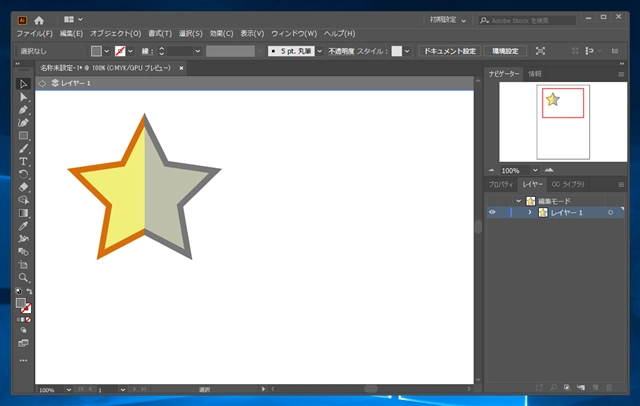The height and width of the screenshot is (406, 640).
Task: Open the edit toolbar ellipsis
Action: (x=23, y=361)
